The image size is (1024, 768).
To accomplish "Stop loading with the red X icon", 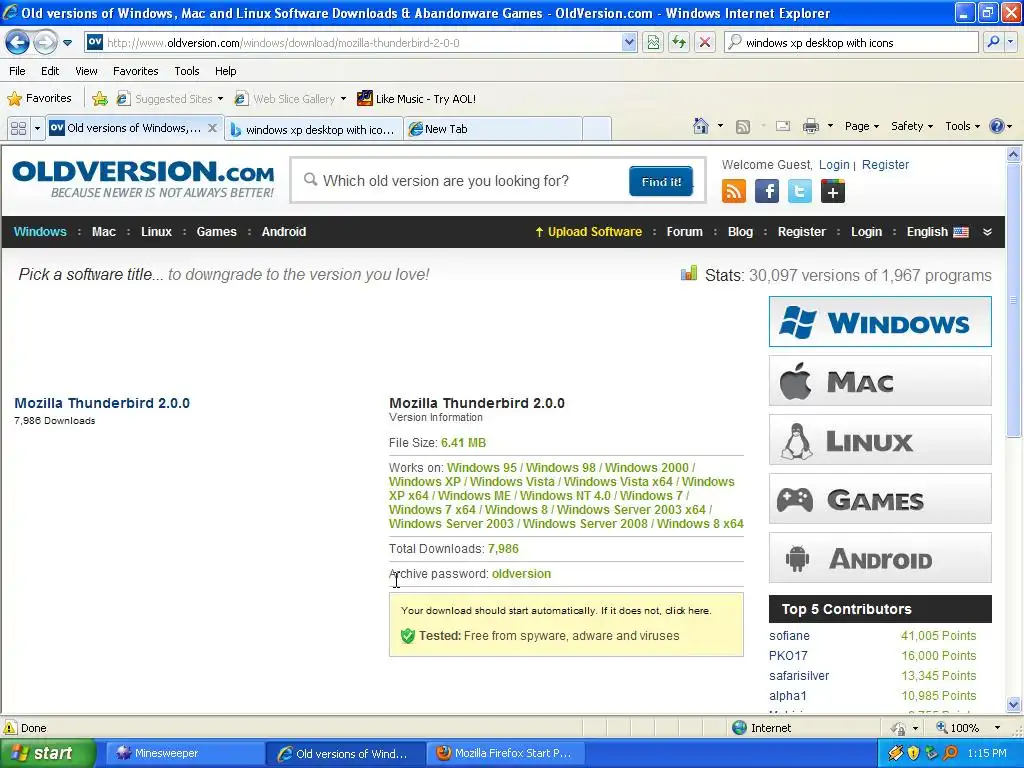I will point(705,43).
